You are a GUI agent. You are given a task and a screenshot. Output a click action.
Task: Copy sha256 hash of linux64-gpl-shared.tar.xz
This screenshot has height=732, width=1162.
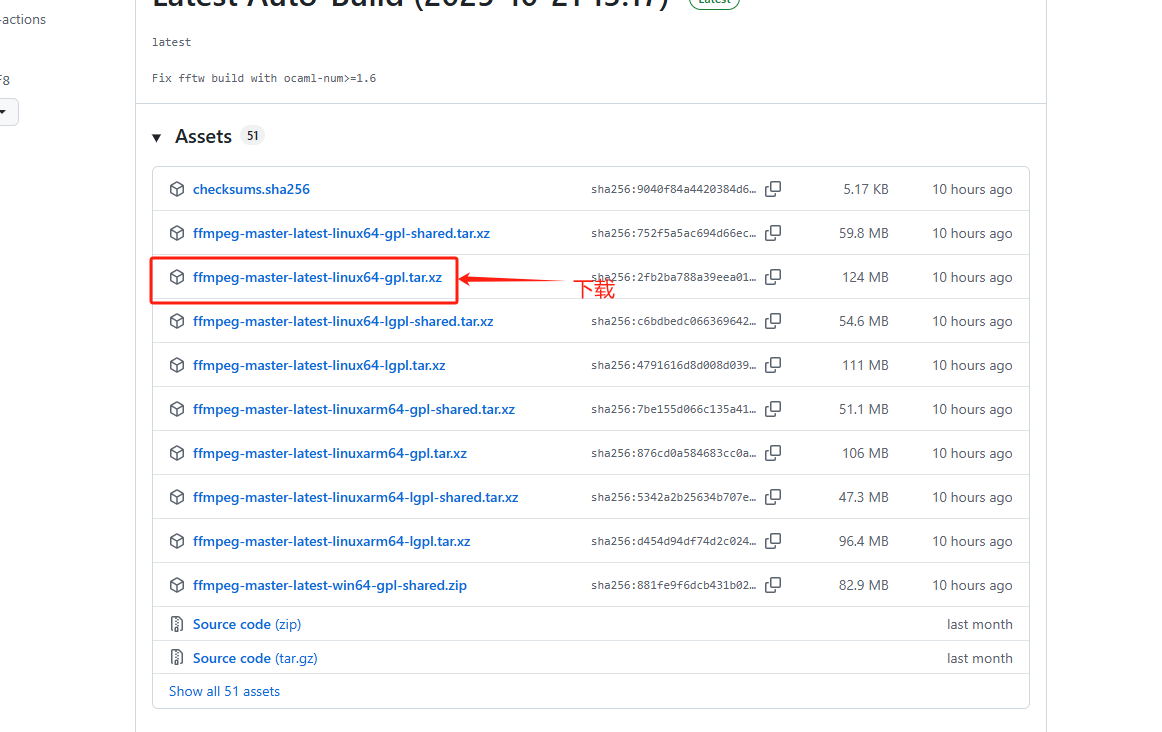(x=773, y=233)
